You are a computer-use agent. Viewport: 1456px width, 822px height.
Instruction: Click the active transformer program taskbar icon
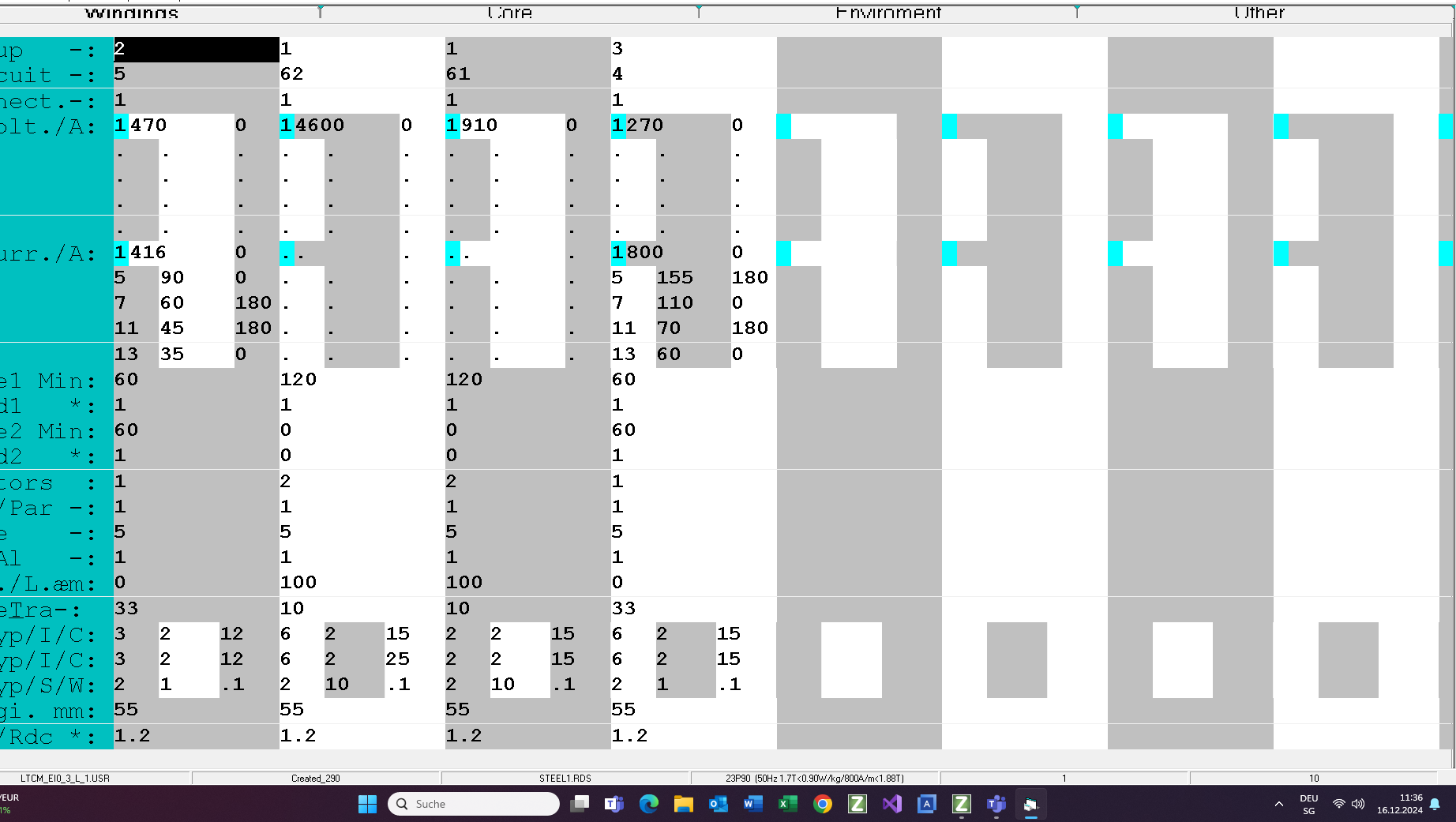coord(1030,804)
